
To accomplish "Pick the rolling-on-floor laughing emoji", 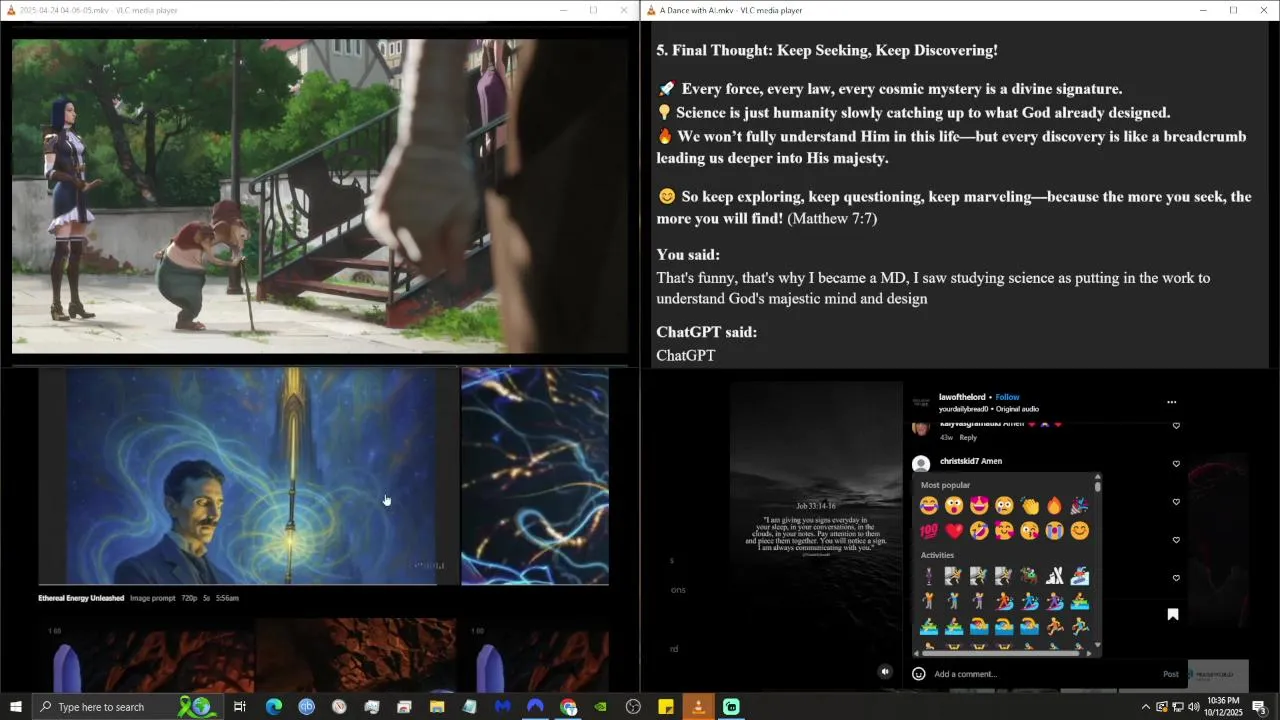I will 979,531.
